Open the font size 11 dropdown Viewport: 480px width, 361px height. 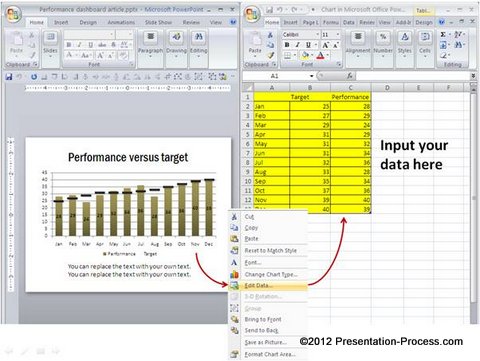[x=337, y=34]
